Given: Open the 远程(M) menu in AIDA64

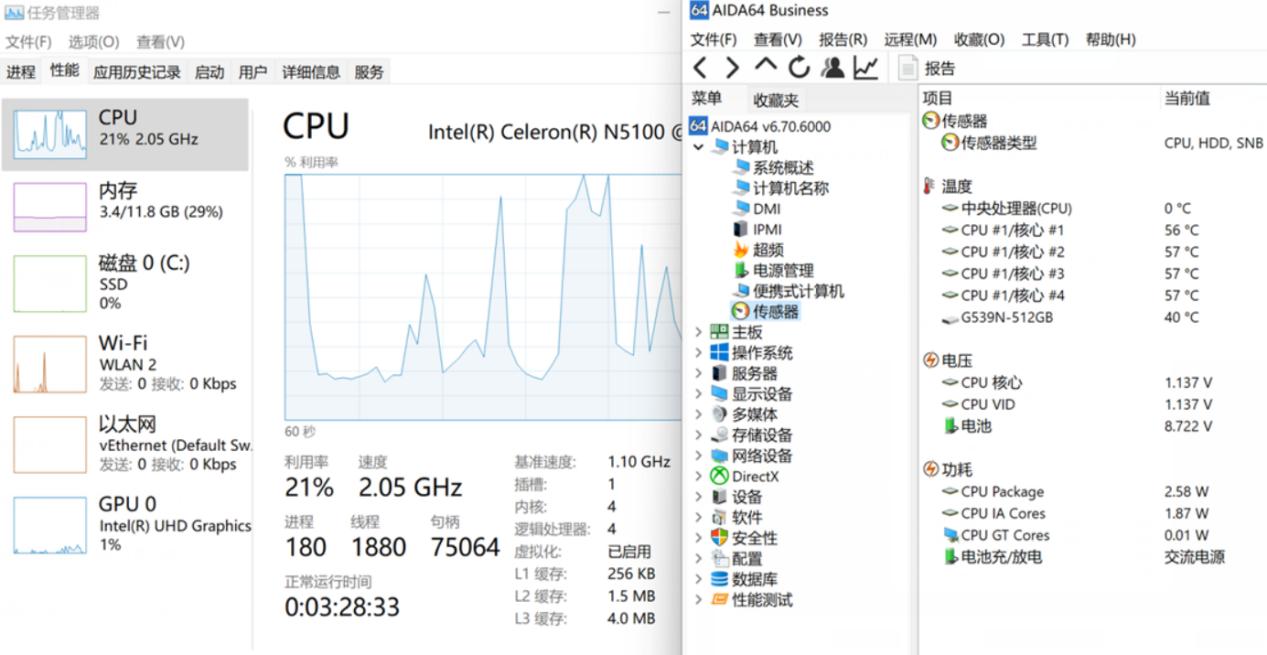Looking at the screenshot, I should click(910, 39).
